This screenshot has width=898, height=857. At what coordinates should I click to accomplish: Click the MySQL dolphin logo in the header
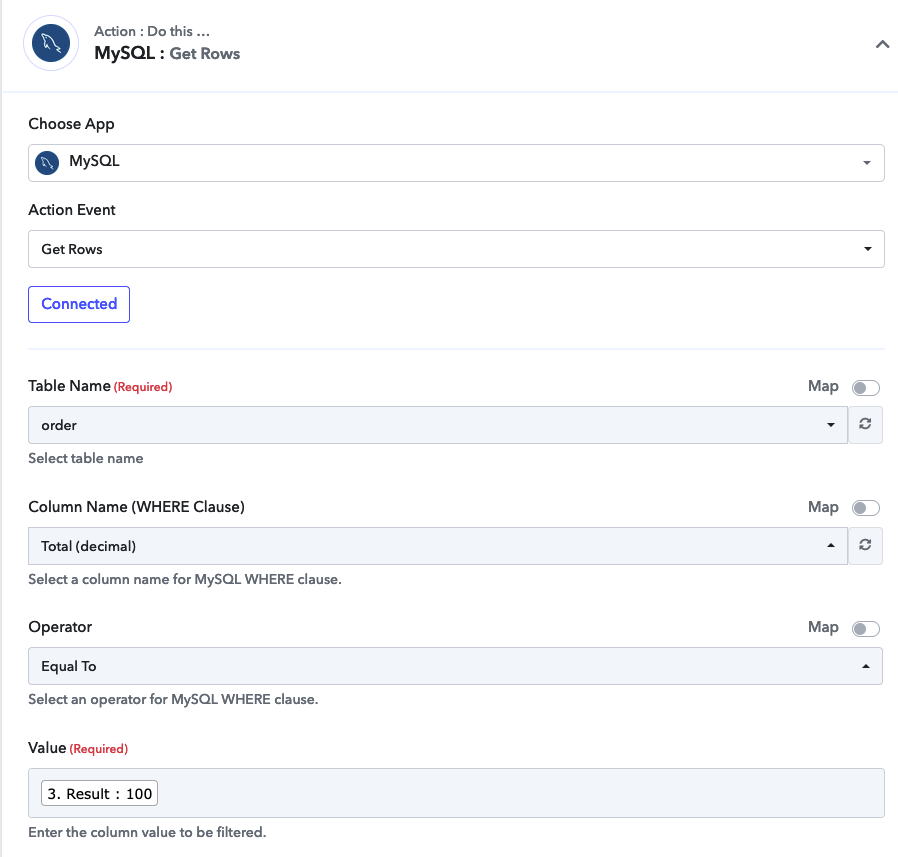(51, 43)
